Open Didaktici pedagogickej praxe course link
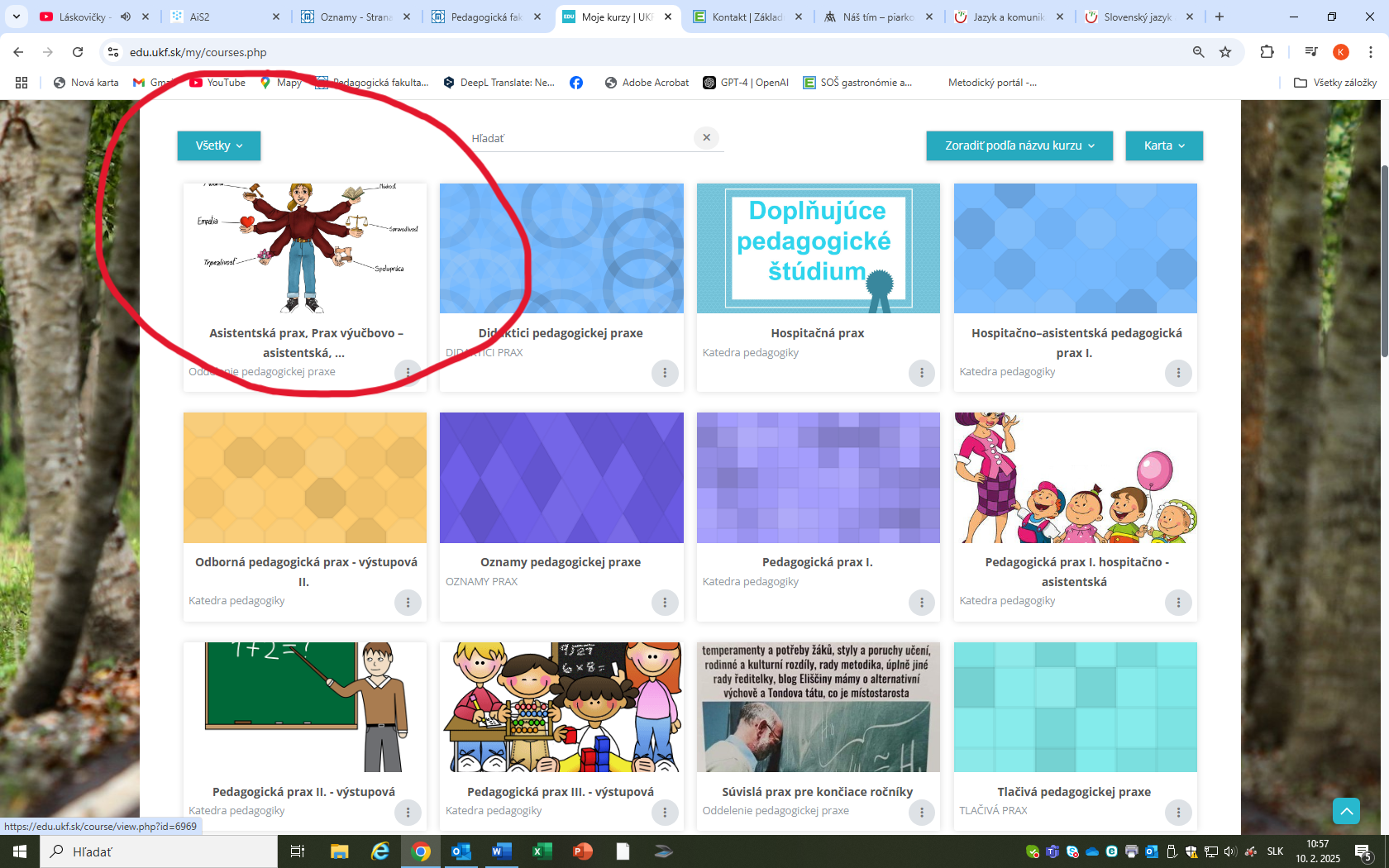 [x=561, y=333]
